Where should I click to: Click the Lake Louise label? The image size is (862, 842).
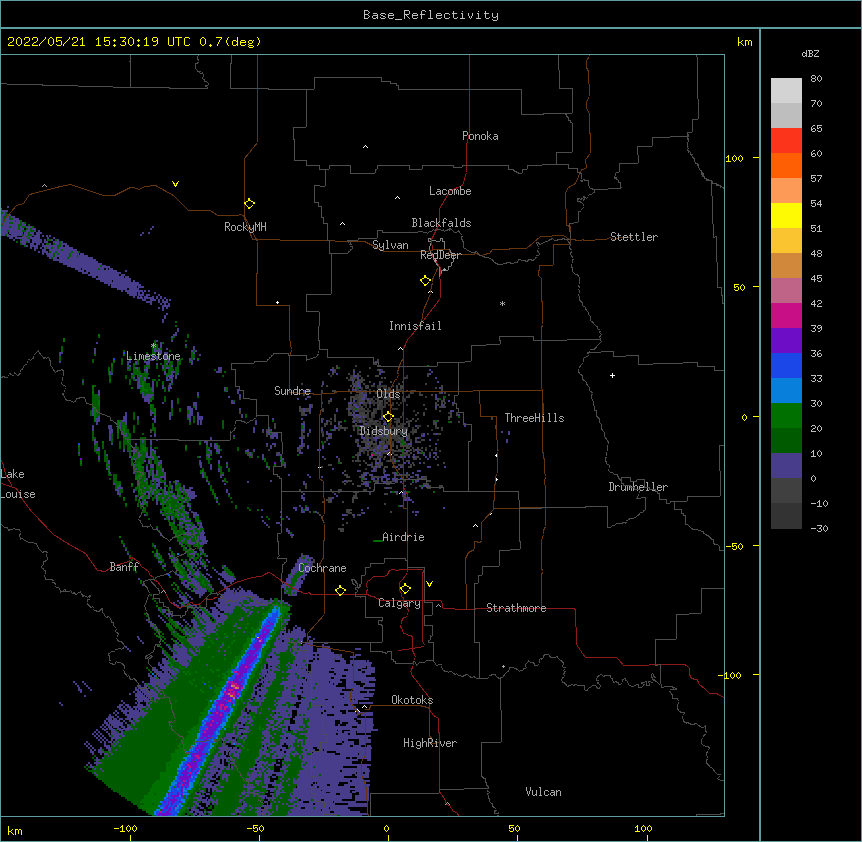(x=18, y=484)
